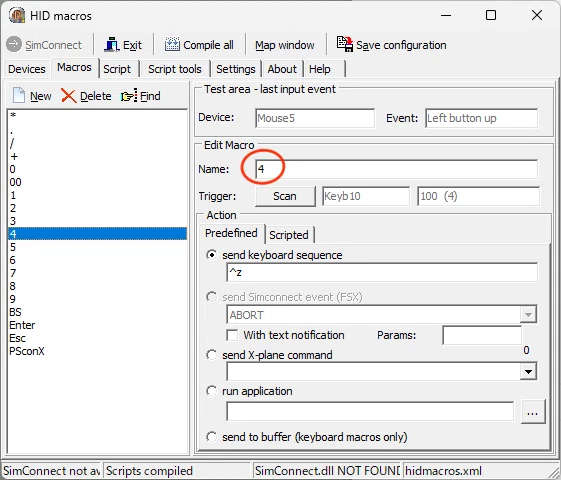Screen dimensions: 561x480
Task: Click the macro Name input field
Action: click(x=396, y=169)
